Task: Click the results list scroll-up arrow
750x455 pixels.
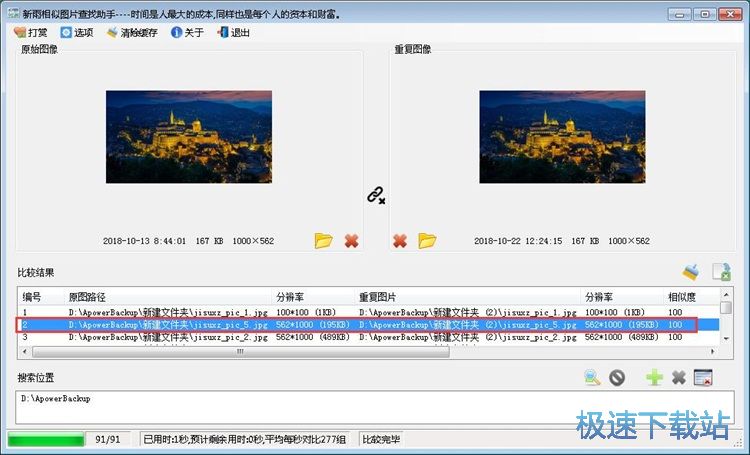Action: 726,295
